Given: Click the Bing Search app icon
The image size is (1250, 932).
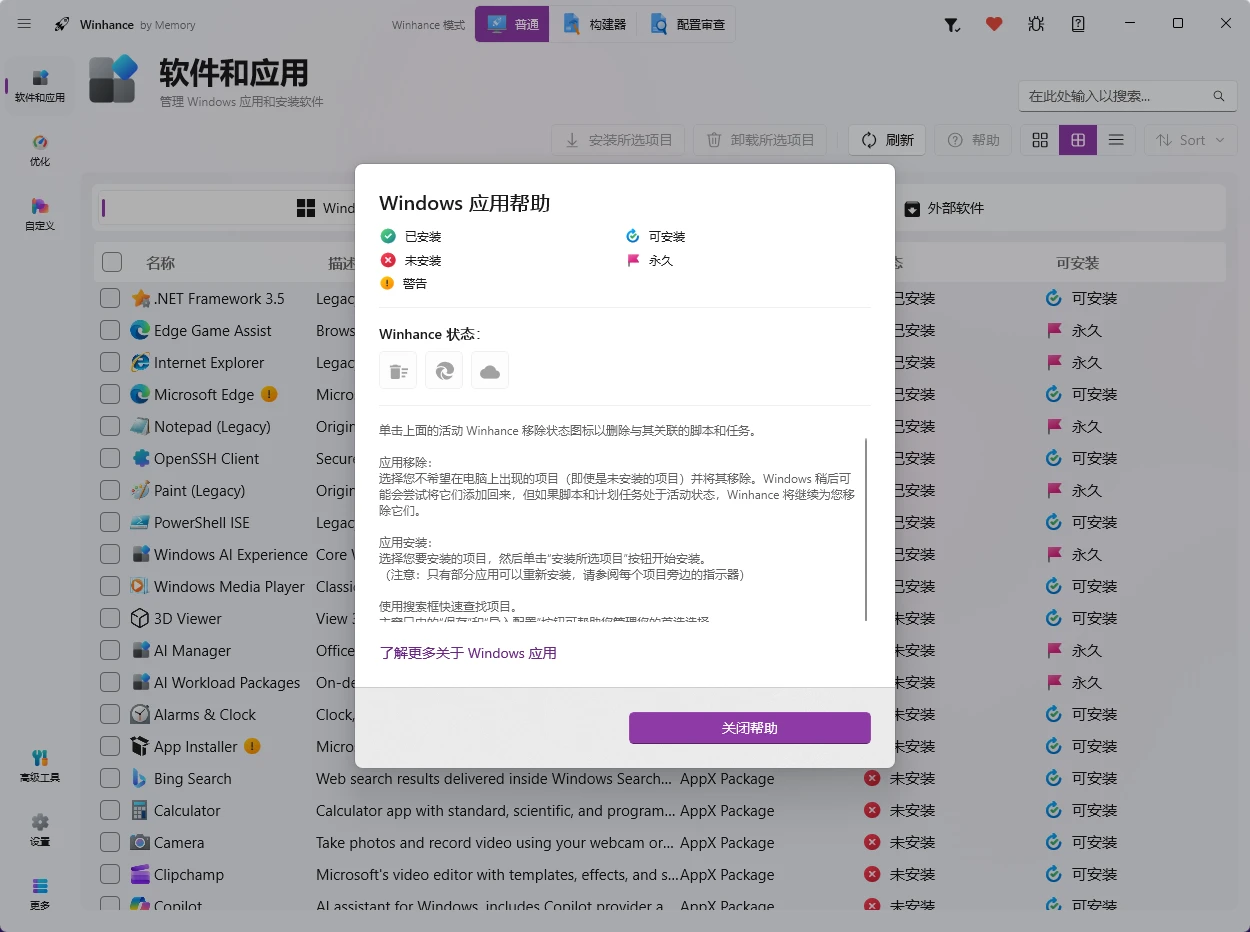Looking at the screenshot, I should 140,778.
